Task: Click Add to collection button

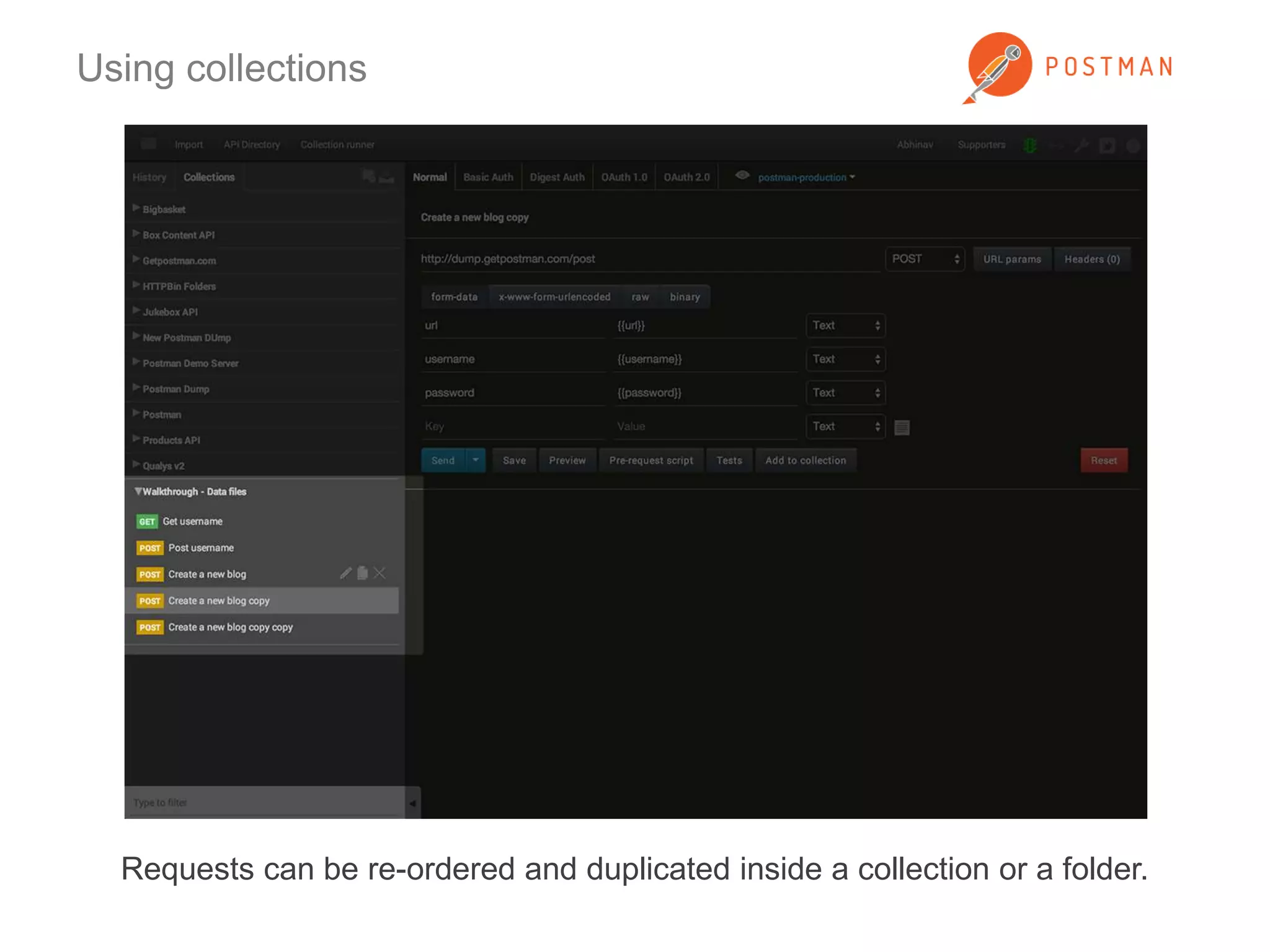Action: pyautogui.click(x=806, y=460)
